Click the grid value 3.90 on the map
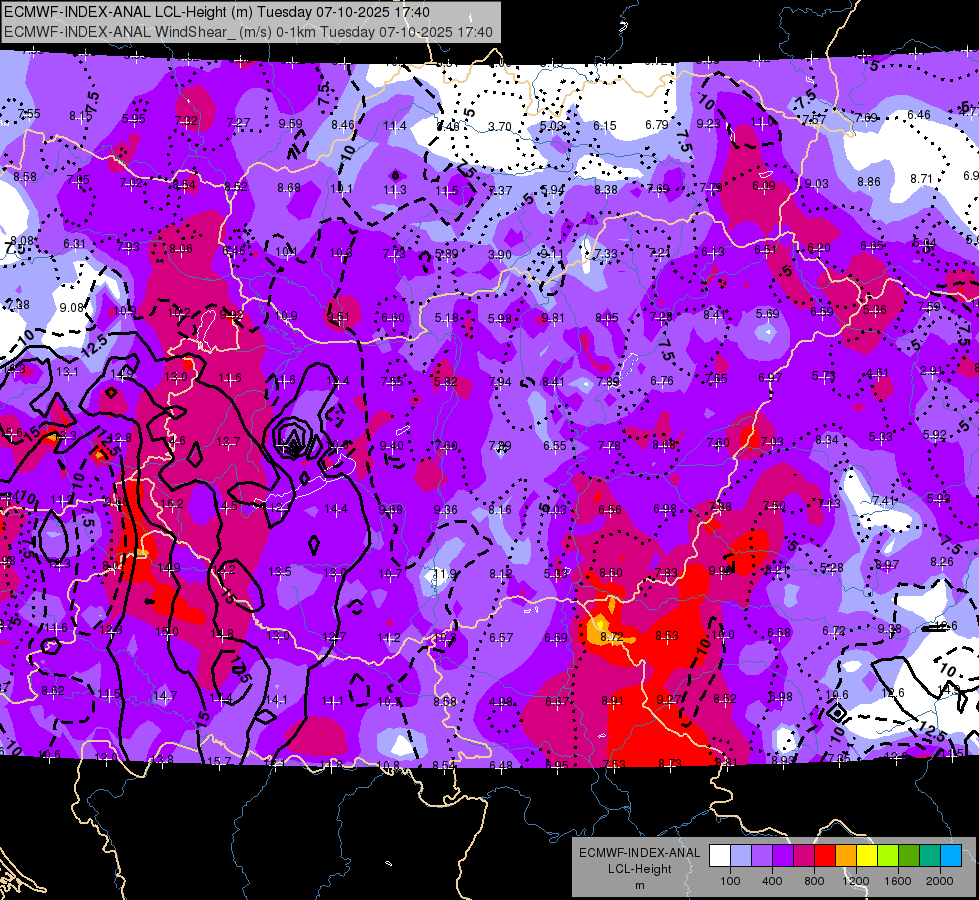 [499, 254]
